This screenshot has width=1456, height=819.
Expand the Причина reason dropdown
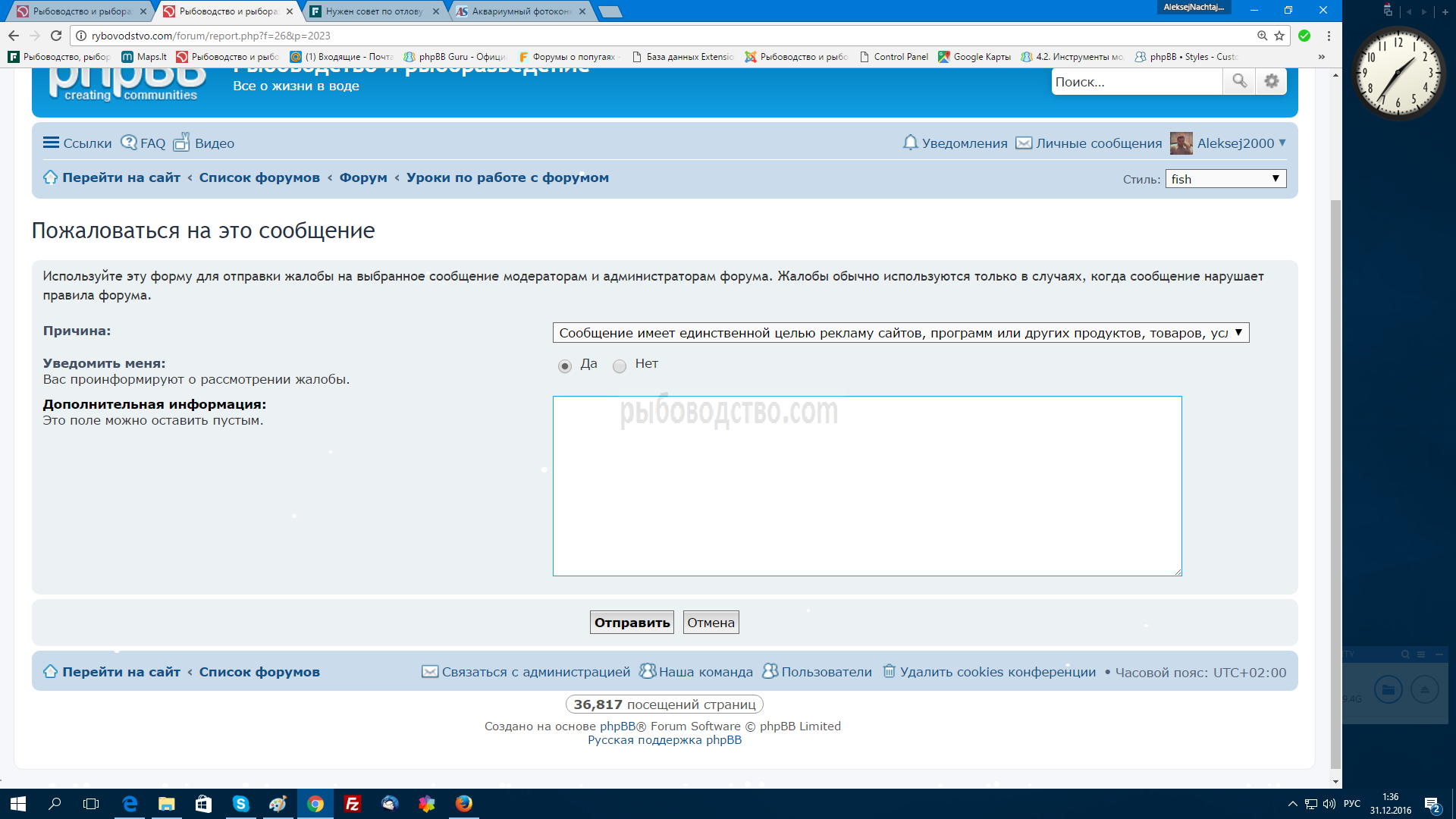coord(900,333)
